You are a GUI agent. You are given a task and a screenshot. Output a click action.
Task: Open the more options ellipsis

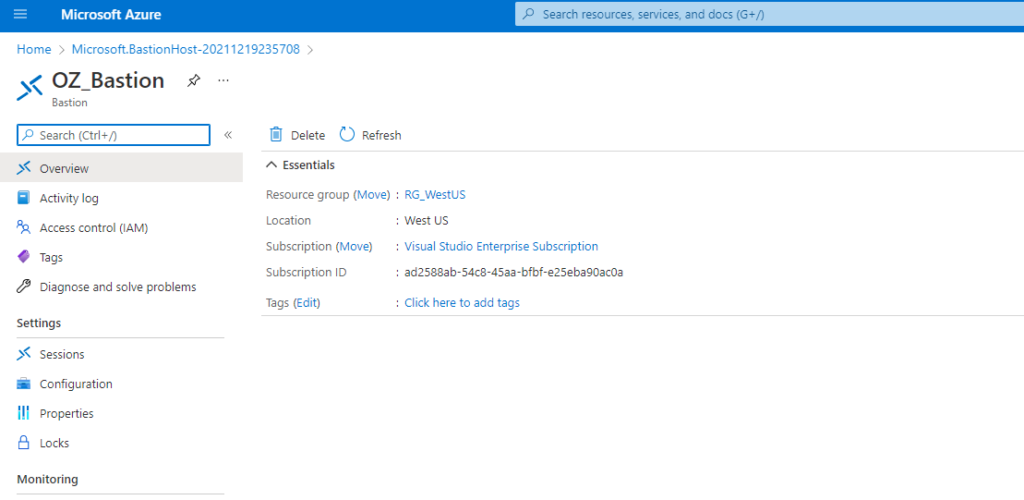coord(223,80)
